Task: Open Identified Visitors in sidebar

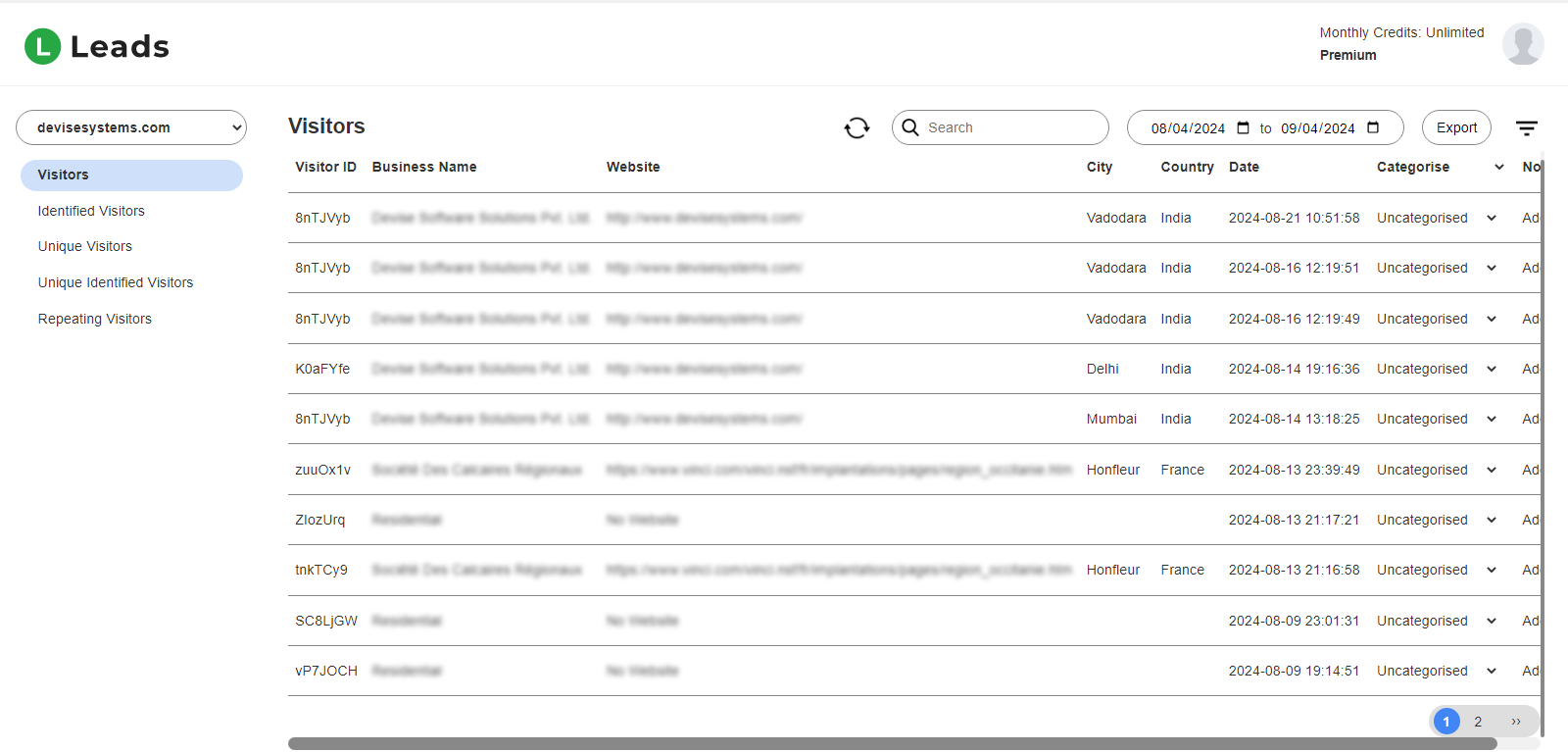Action: [x=91, y=211]
